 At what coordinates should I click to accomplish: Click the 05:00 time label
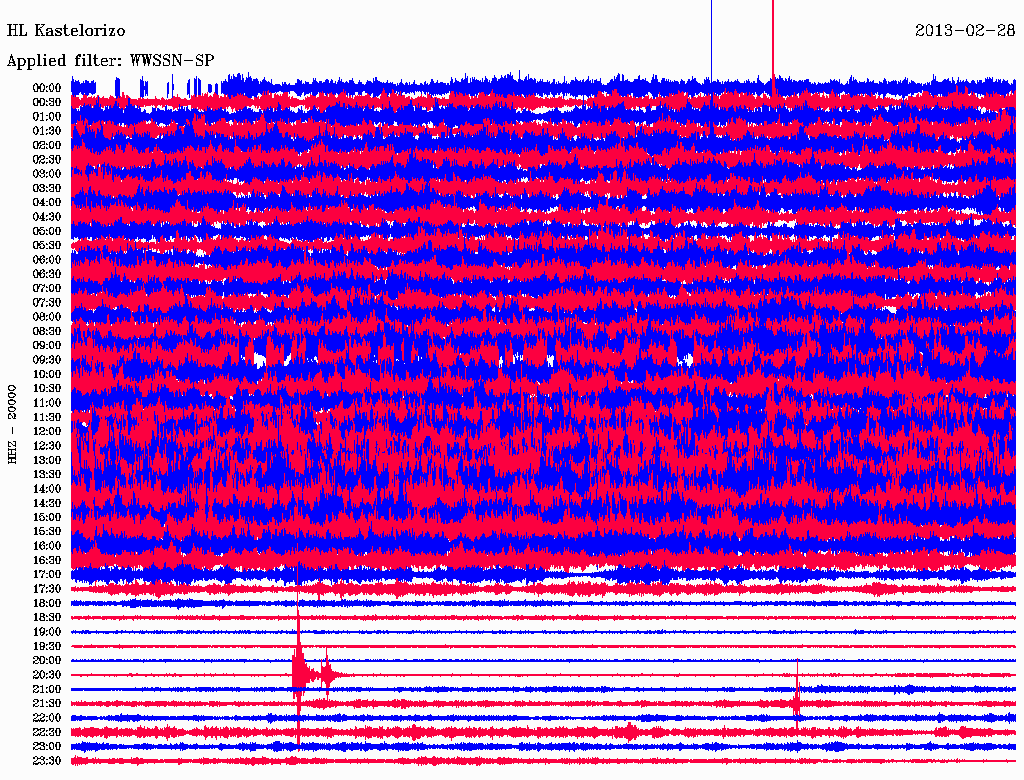(x=47, y=231)
